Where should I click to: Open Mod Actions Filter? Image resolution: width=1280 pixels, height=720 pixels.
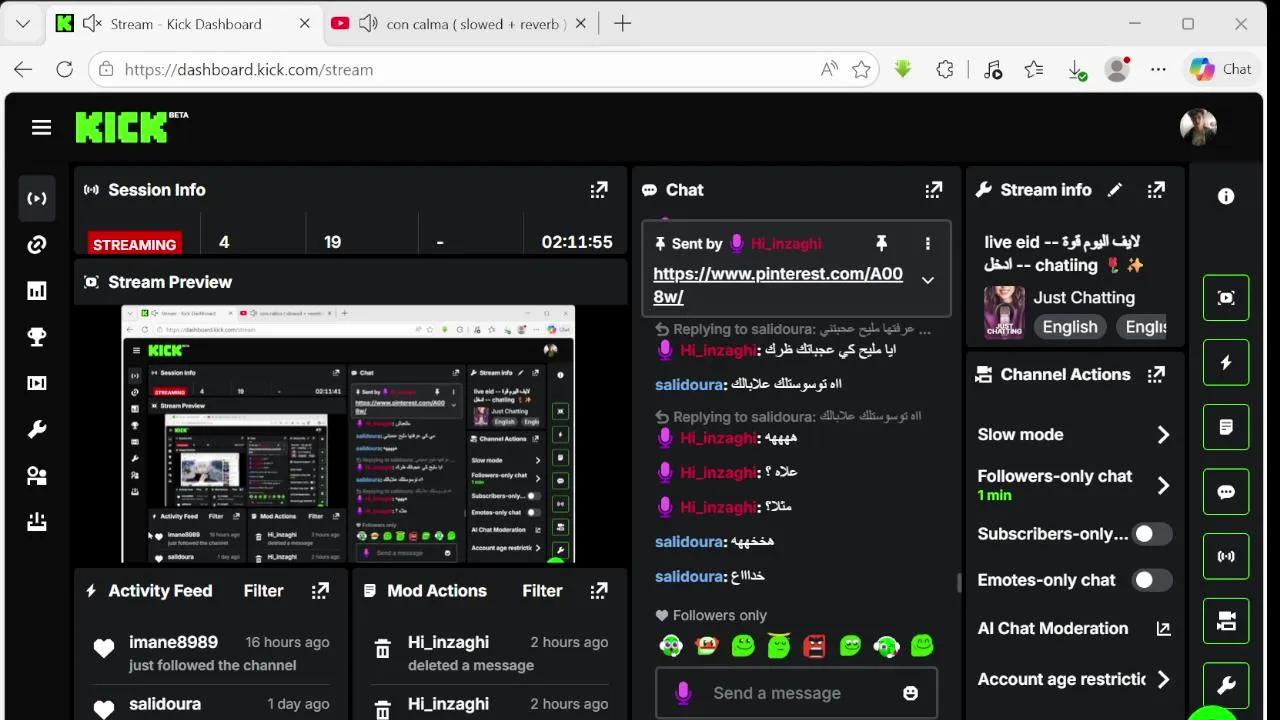pos(542,591)
